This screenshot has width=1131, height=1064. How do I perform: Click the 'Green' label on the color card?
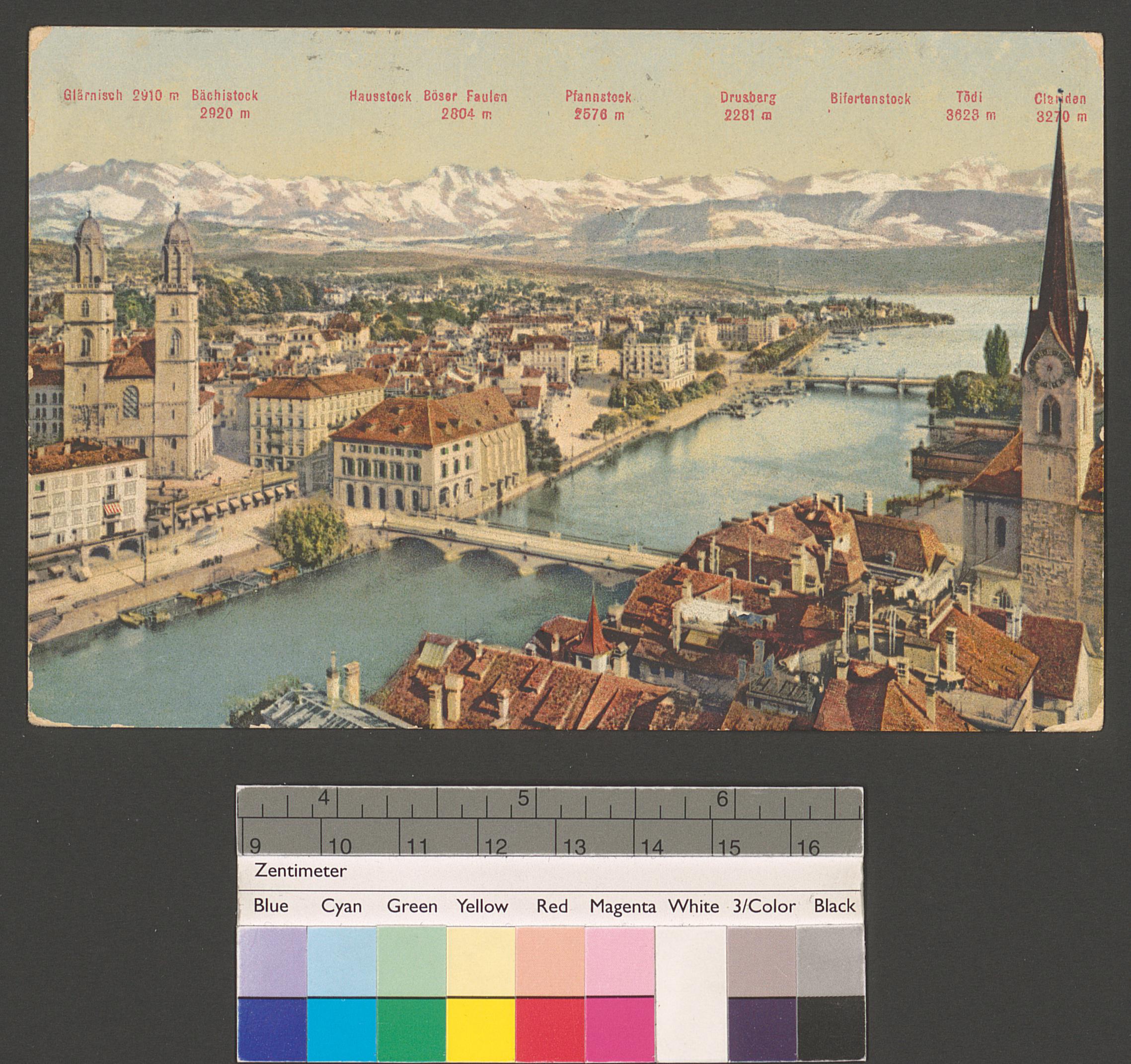(x=412, y=906)
